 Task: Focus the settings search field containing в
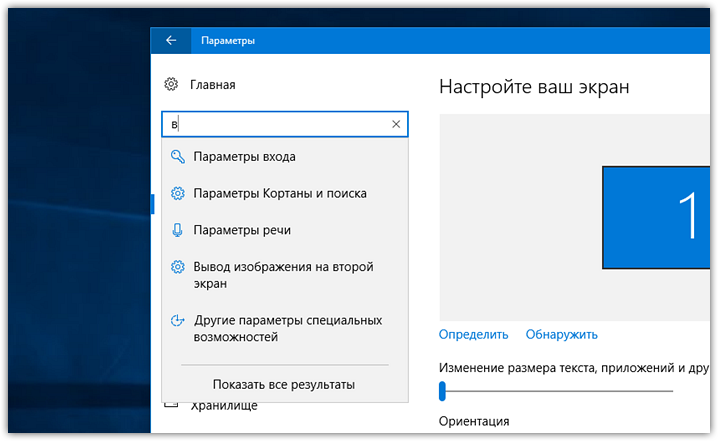coord(284,124)
